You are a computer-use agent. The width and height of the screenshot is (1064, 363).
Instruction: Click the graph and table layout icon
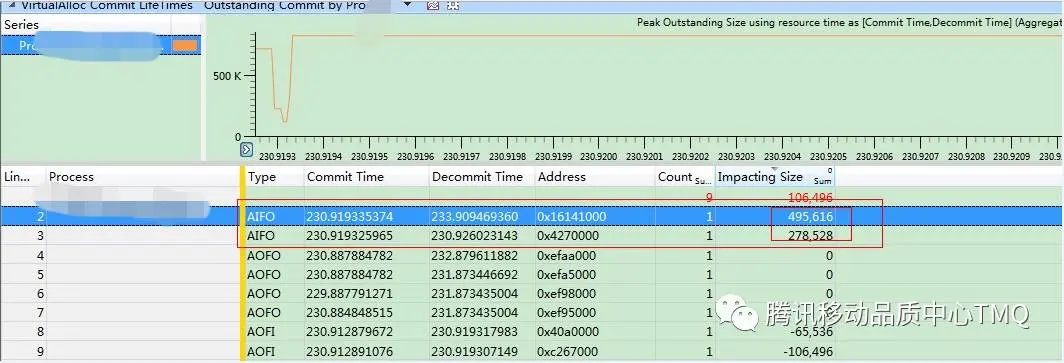(x=453, y=5)
